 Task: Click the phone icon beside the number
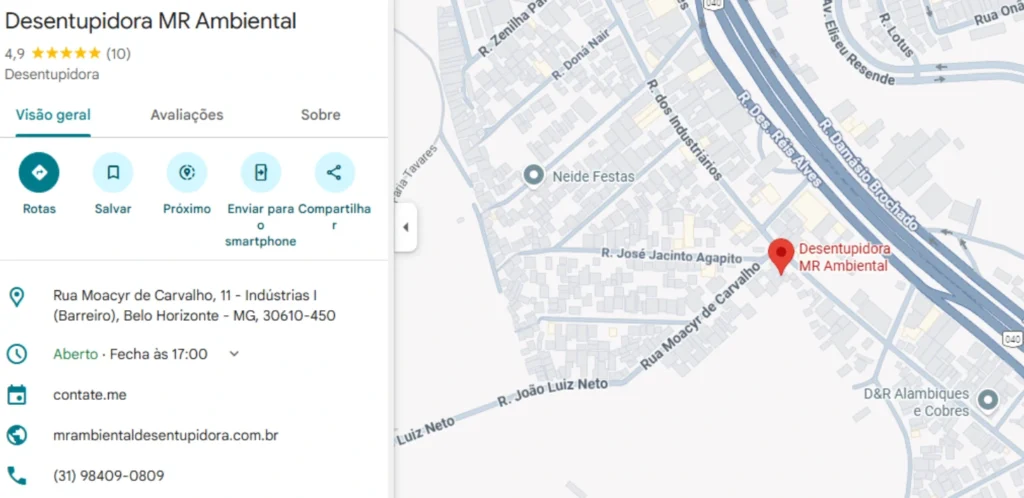point(17,476)
